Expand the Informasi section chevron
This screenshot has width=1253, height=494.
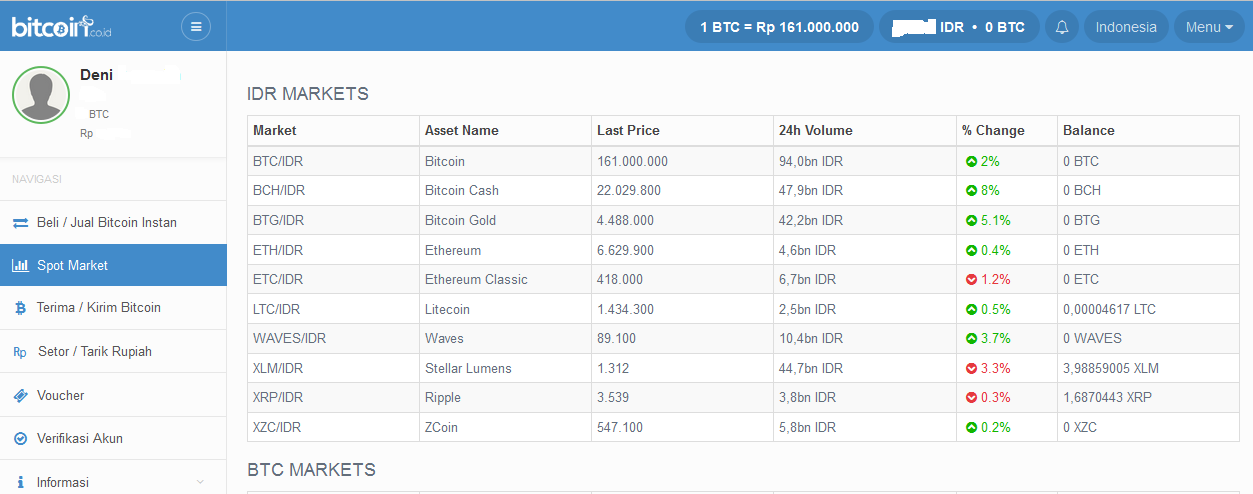click(x=200, y=482)
